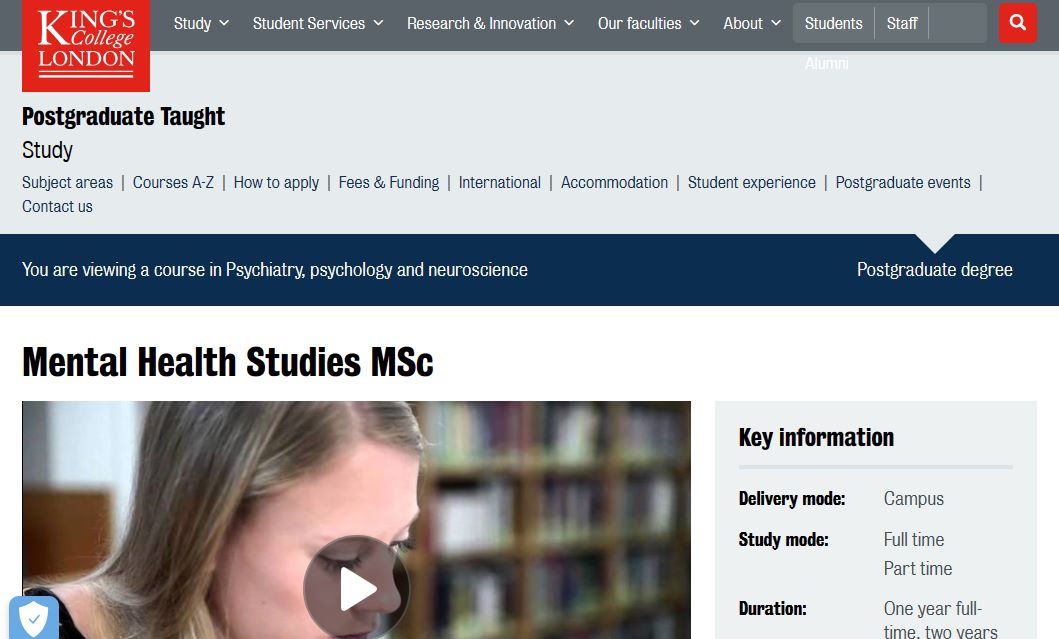
Task: Play the Mental Health Studies video
Action: [356, 588]
